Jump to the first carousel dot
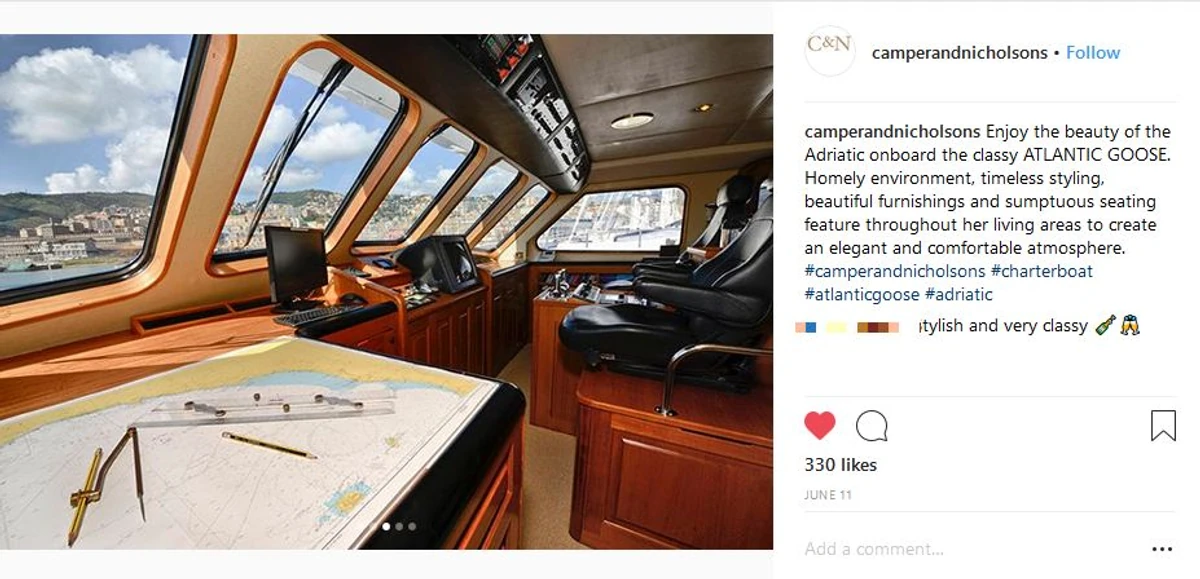 373,526
